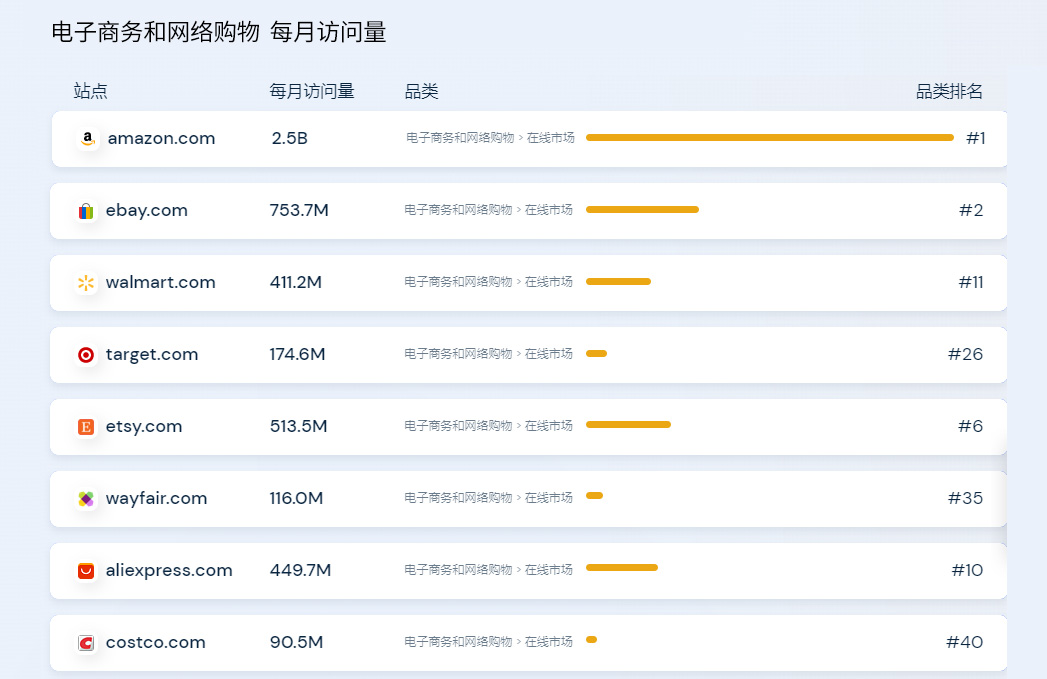The width and height of the screenshot is (1047, 679).
Task: Click the AliExpress red icon
Action: click(86, 571)
